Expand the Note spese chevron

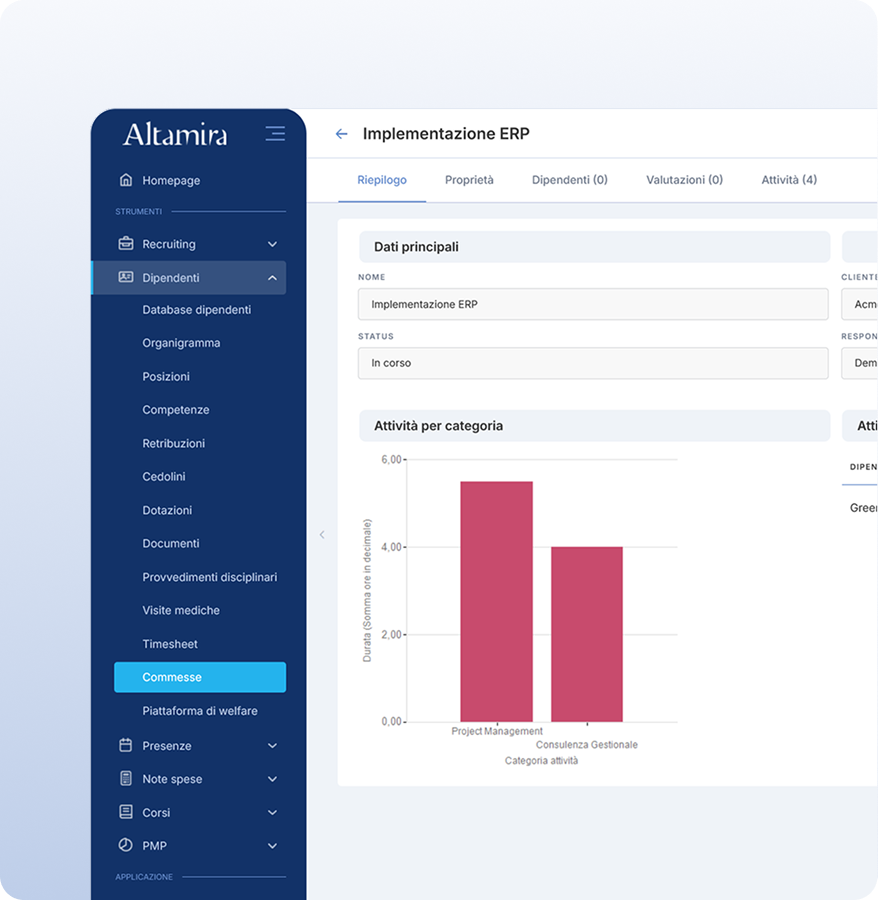tap(273, 779)
